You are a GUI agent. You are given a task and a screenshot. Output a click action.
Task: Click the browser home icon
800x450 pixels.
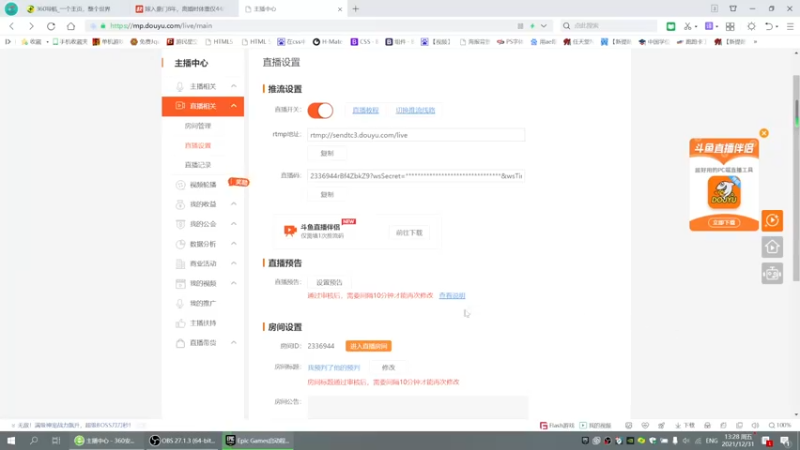coord(71,26)
